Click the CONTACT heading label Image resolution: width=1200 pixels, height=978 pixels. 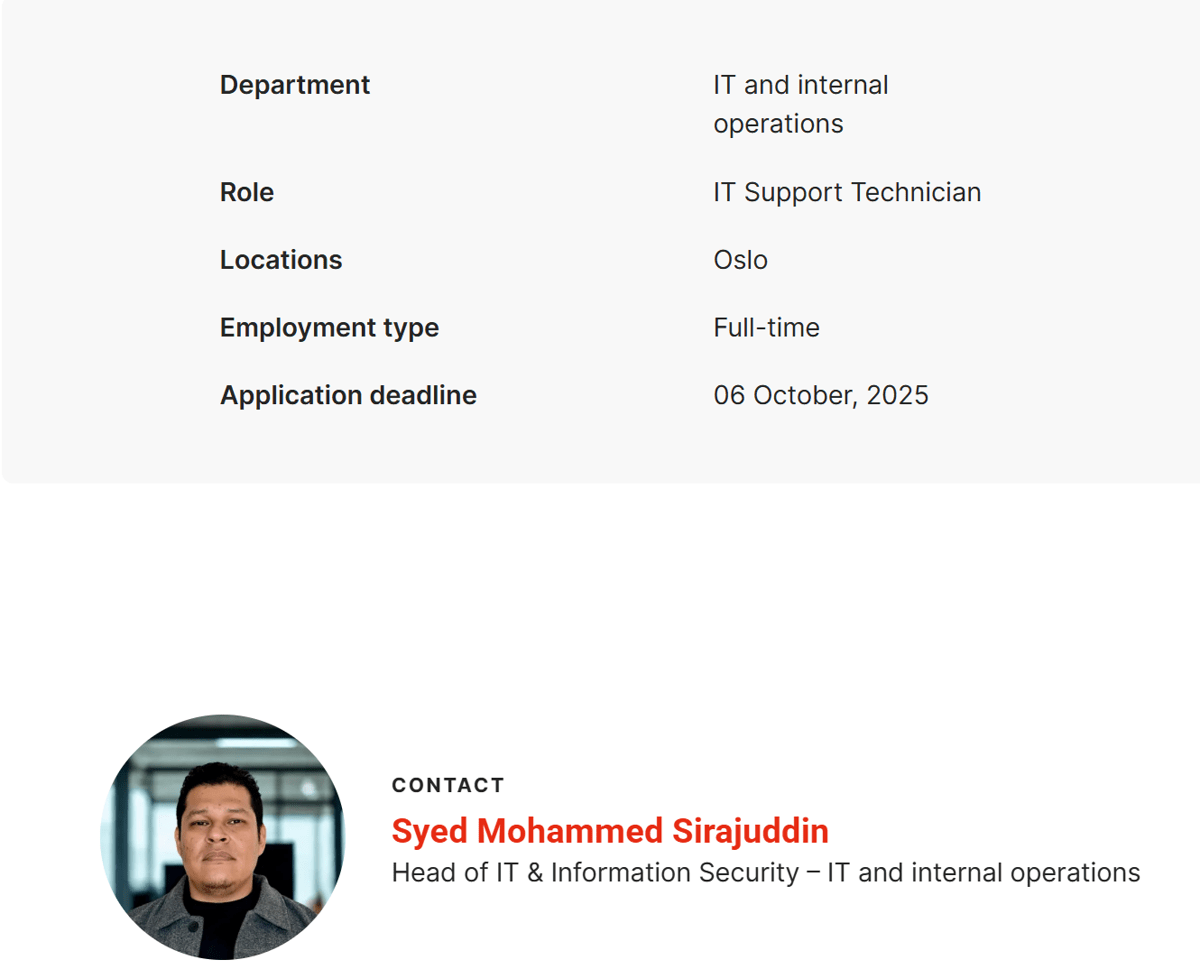pos(448,785)
